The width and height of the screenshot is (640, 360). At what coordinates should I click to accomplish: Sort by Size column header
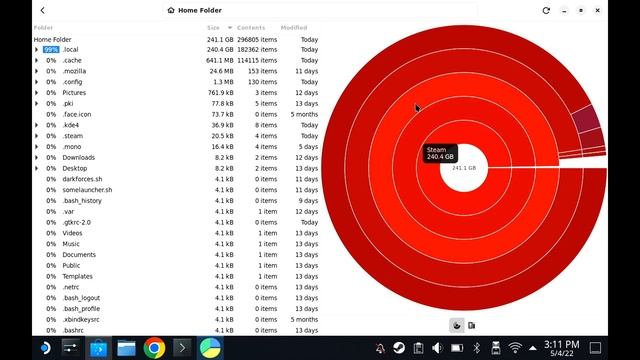(213, 28)
